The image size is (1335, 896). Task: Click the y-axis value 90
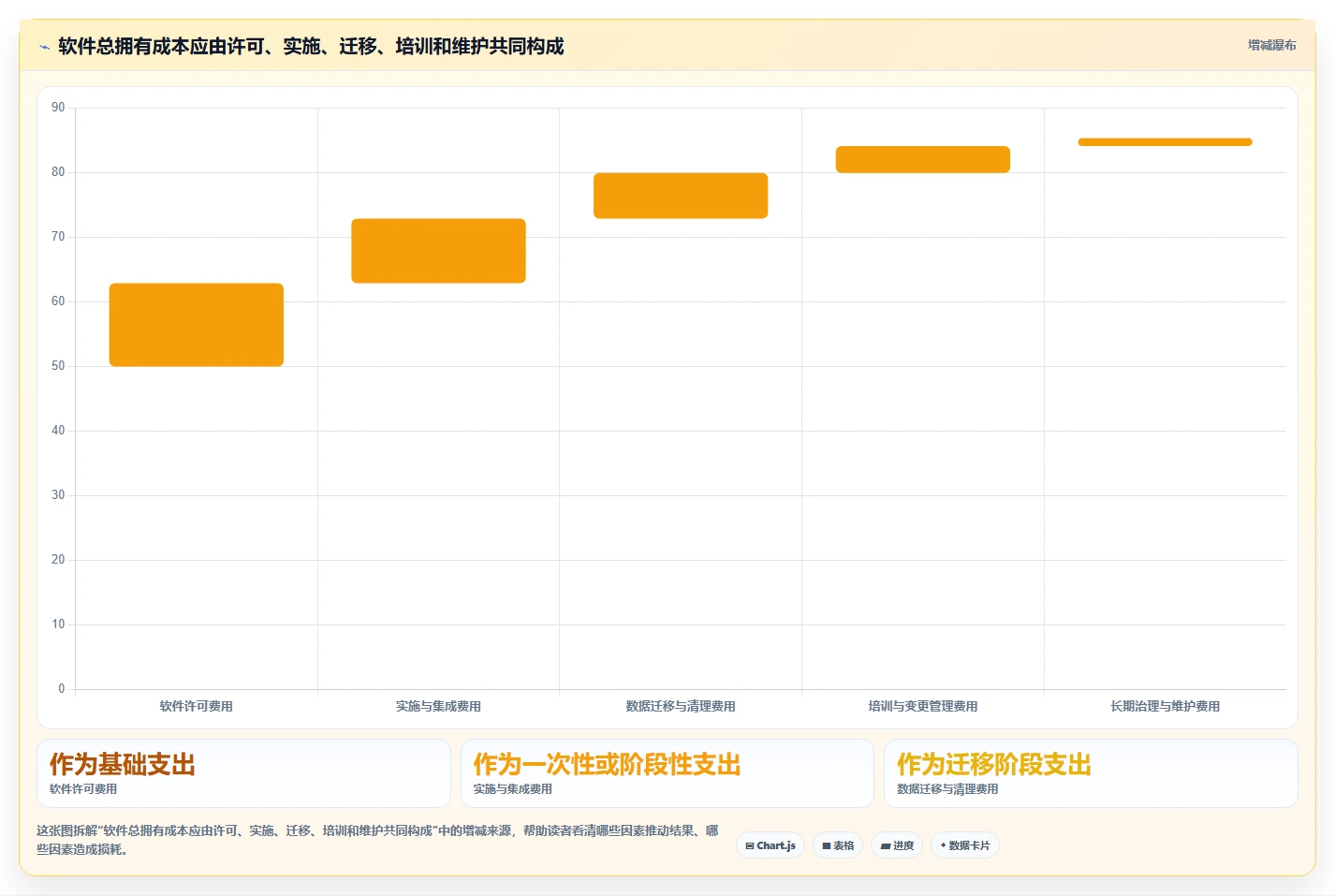58,108
